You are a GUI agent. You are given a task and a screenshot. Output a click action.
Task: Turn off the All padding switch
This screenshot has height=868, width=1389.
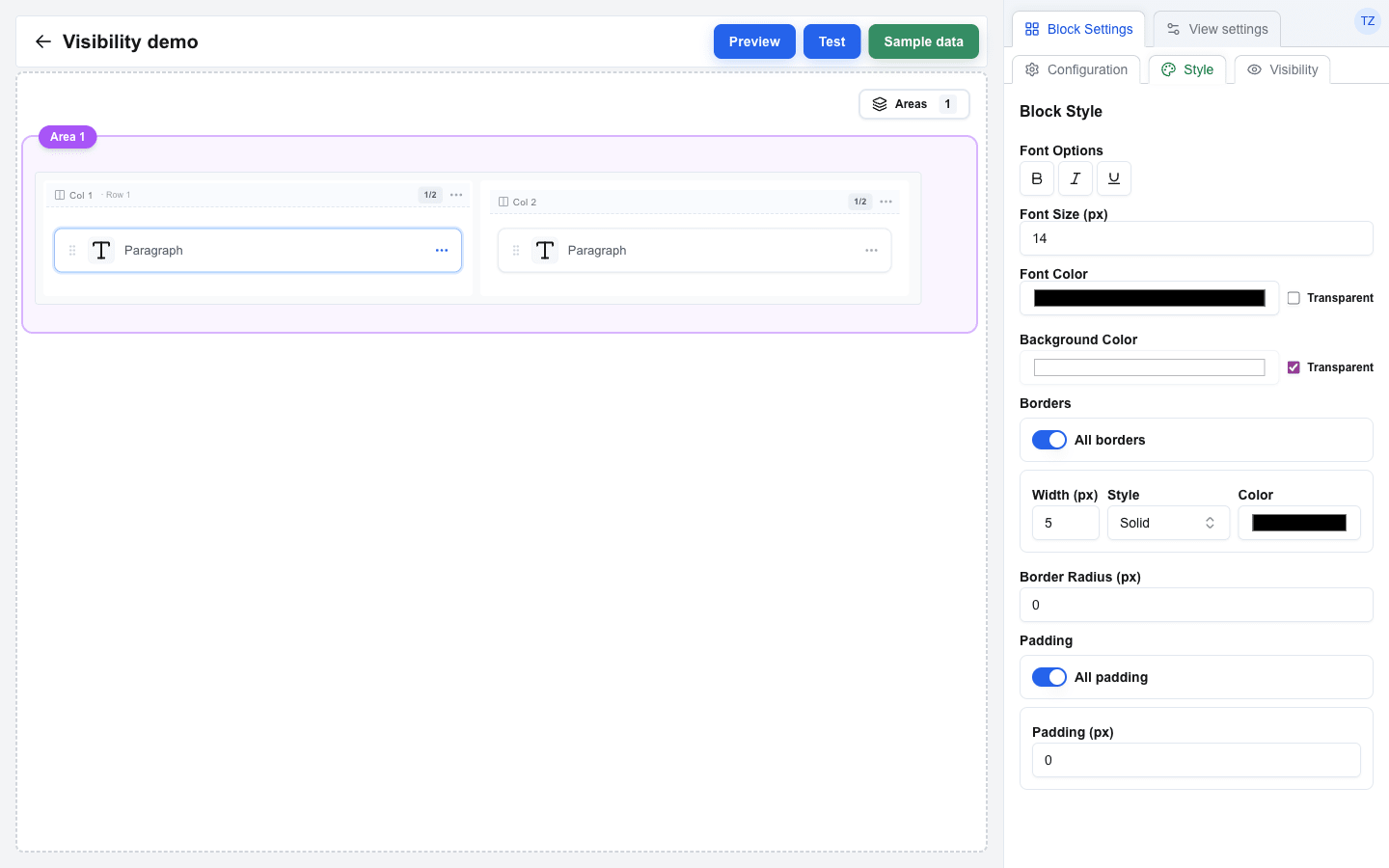click(x=1049, y=677)
